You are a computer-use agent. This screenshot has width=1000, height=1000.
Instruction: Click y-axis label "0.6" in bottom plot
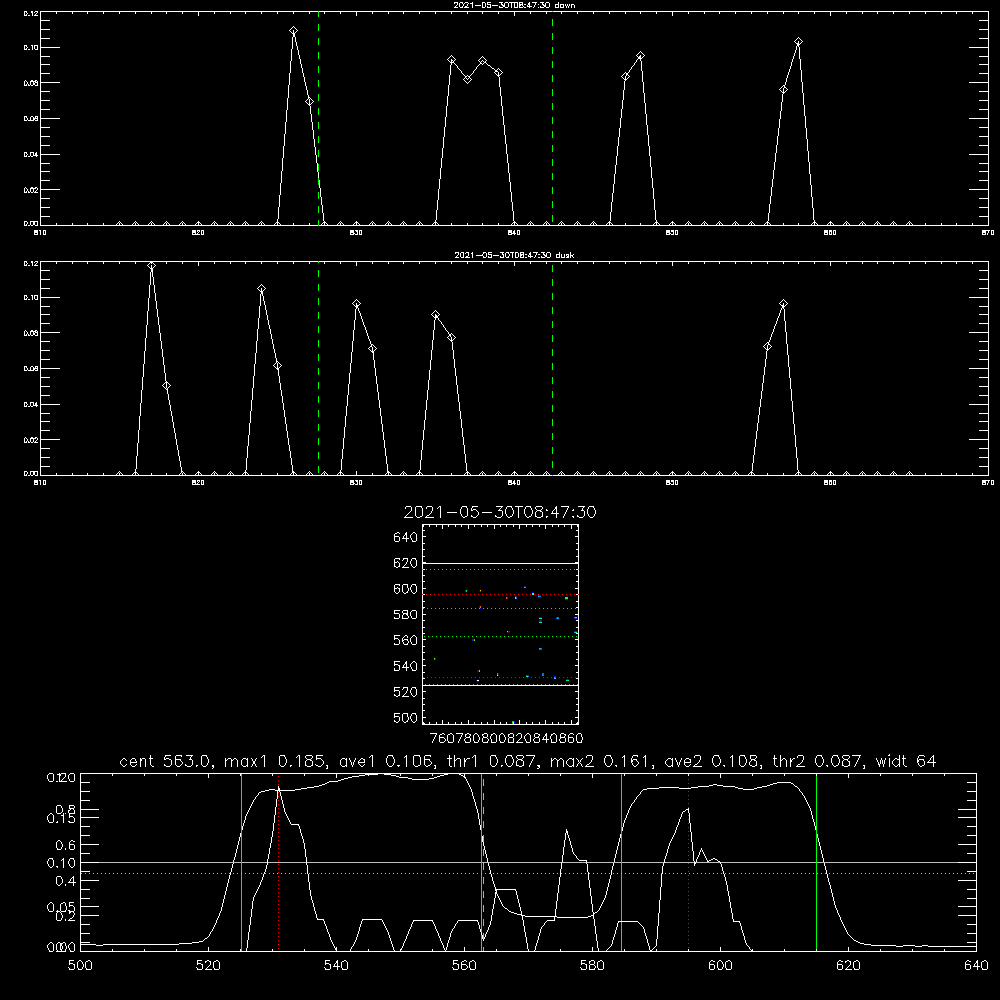[66, 845]
